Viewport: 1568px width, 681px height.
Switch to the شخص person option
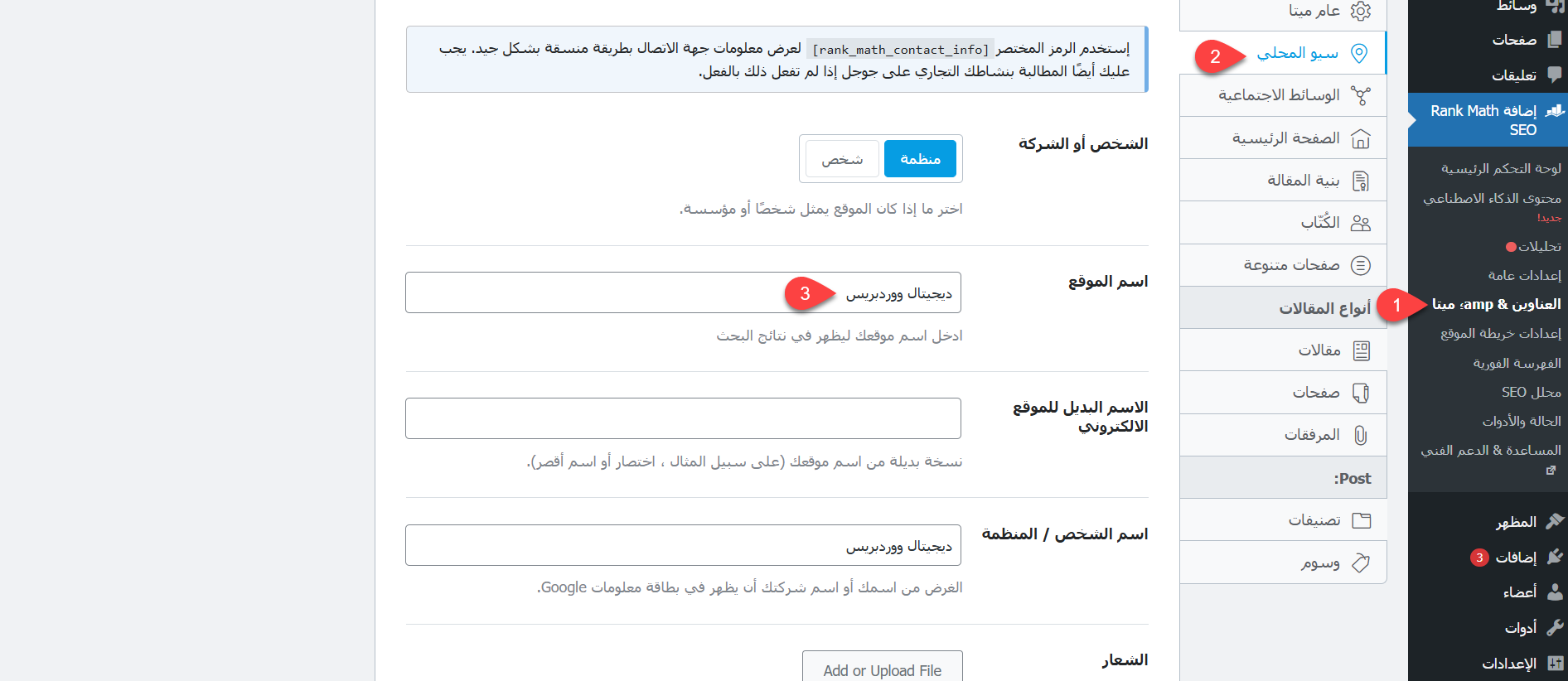click(x=842, y=158)
